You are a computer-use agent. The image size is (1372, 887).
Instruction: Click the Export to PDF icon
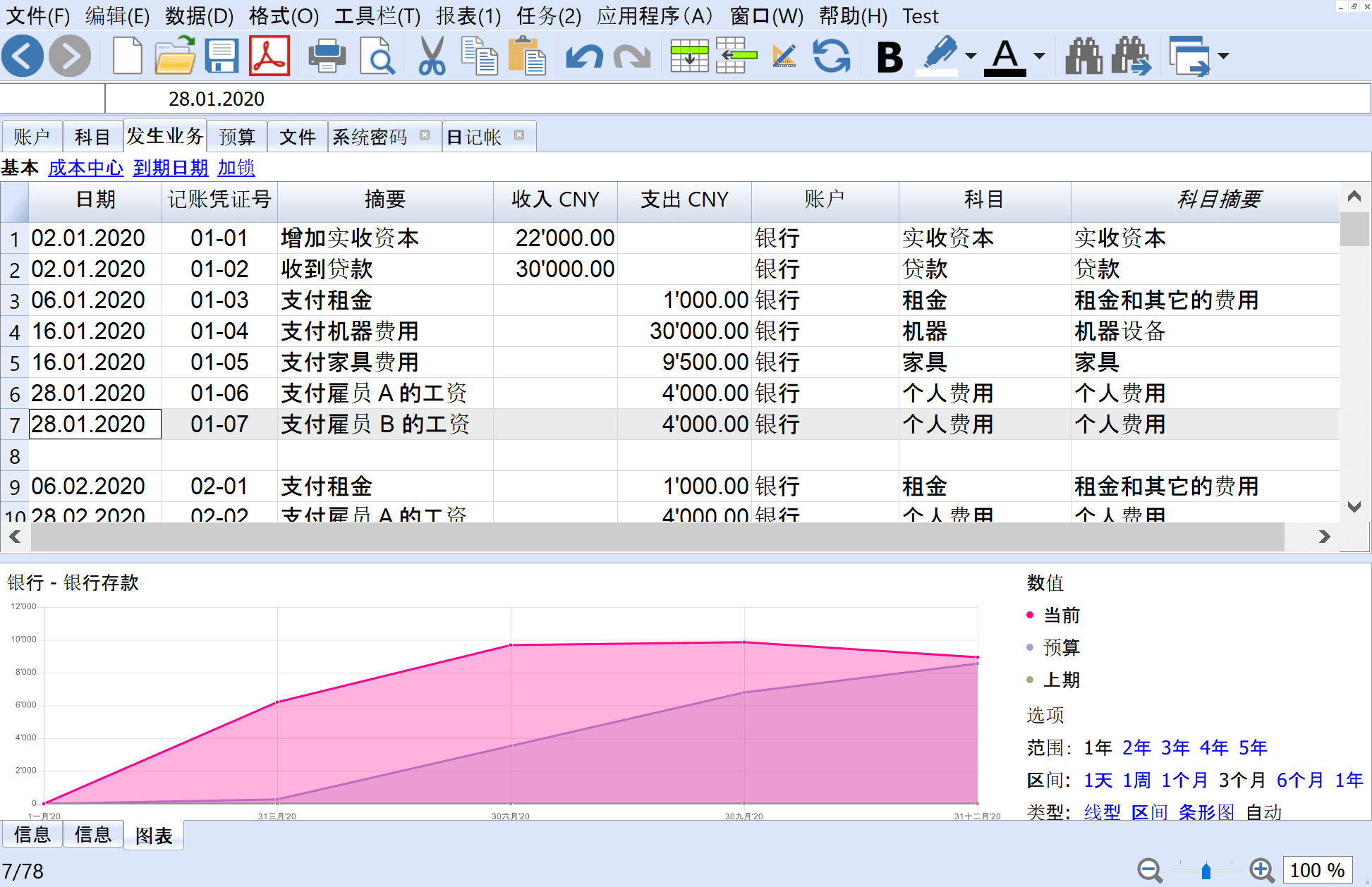pos(269,56)
